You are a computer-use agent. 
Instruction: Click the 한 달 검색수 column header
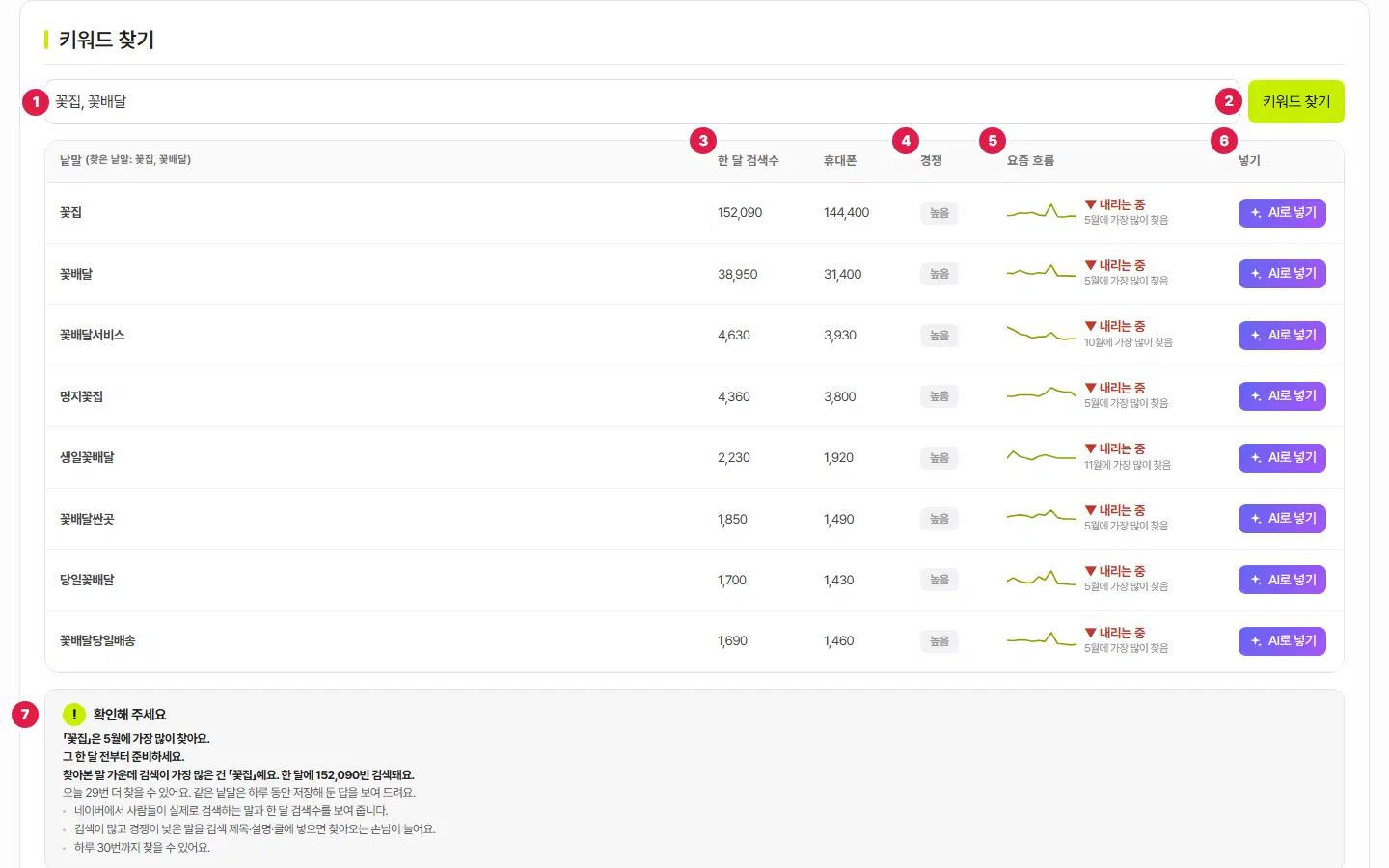[748, 161]
